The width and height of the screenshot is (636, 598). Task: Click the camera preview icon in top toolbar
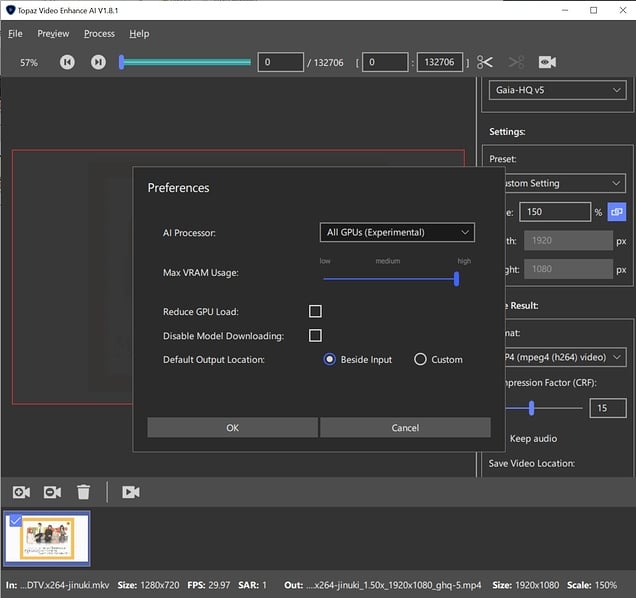[547, 62]
